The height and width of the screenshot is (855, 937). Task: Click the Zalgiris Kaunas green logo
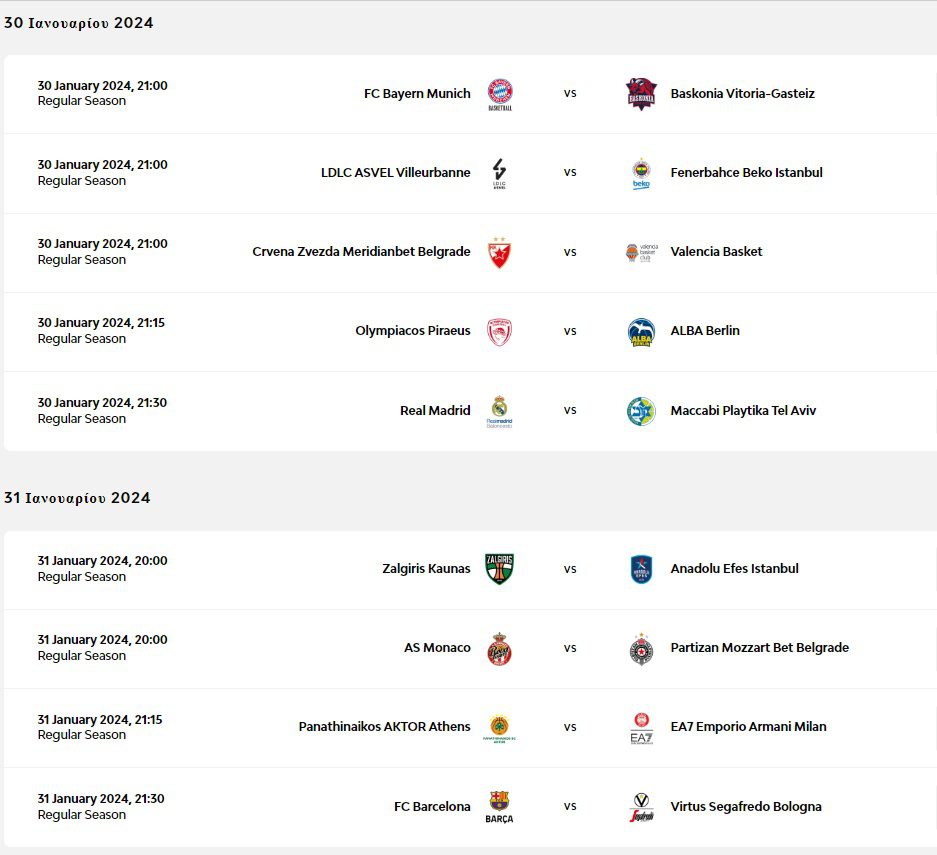coord(499,569)
